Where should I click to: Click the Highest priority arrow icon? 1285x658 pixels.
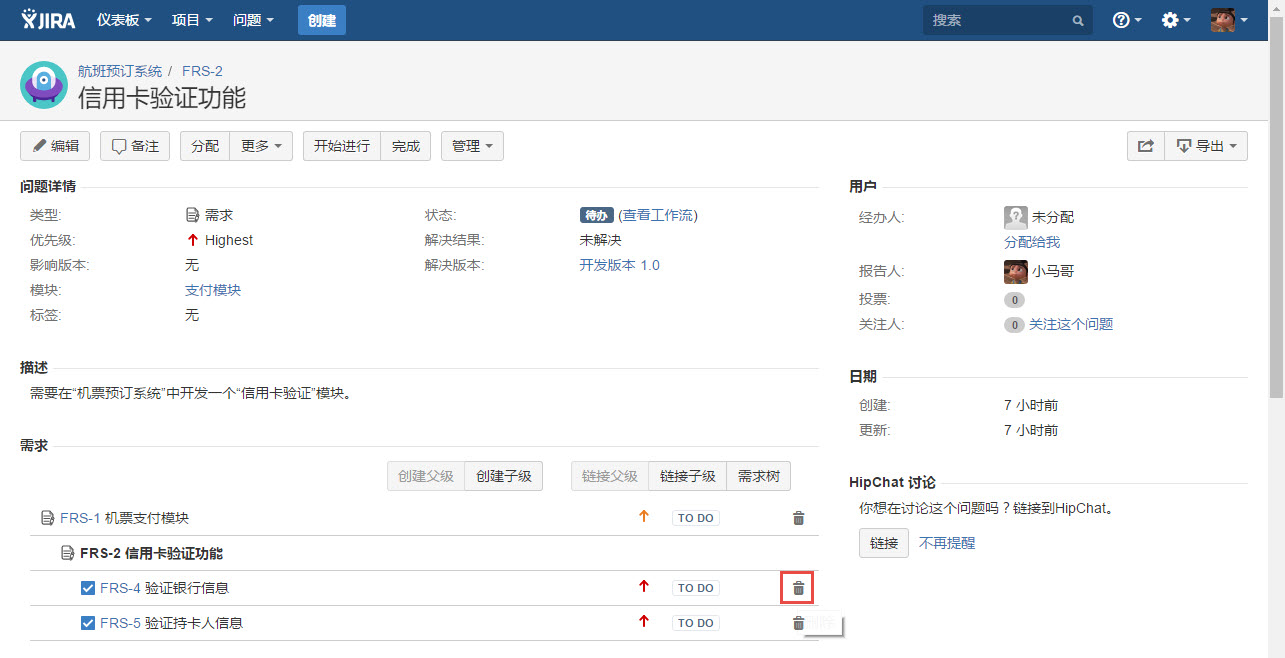tap(192, 240)
